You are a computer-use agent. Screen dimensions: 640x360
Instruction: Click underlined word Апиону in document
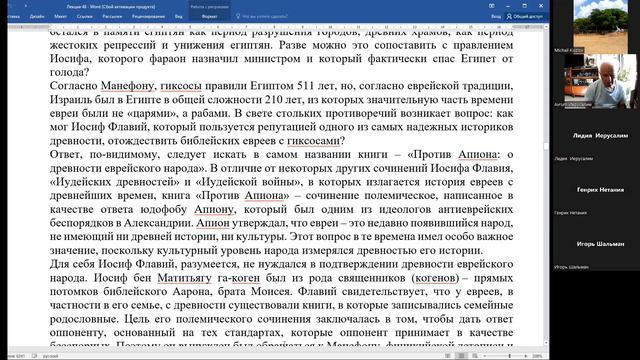[214, 209]
